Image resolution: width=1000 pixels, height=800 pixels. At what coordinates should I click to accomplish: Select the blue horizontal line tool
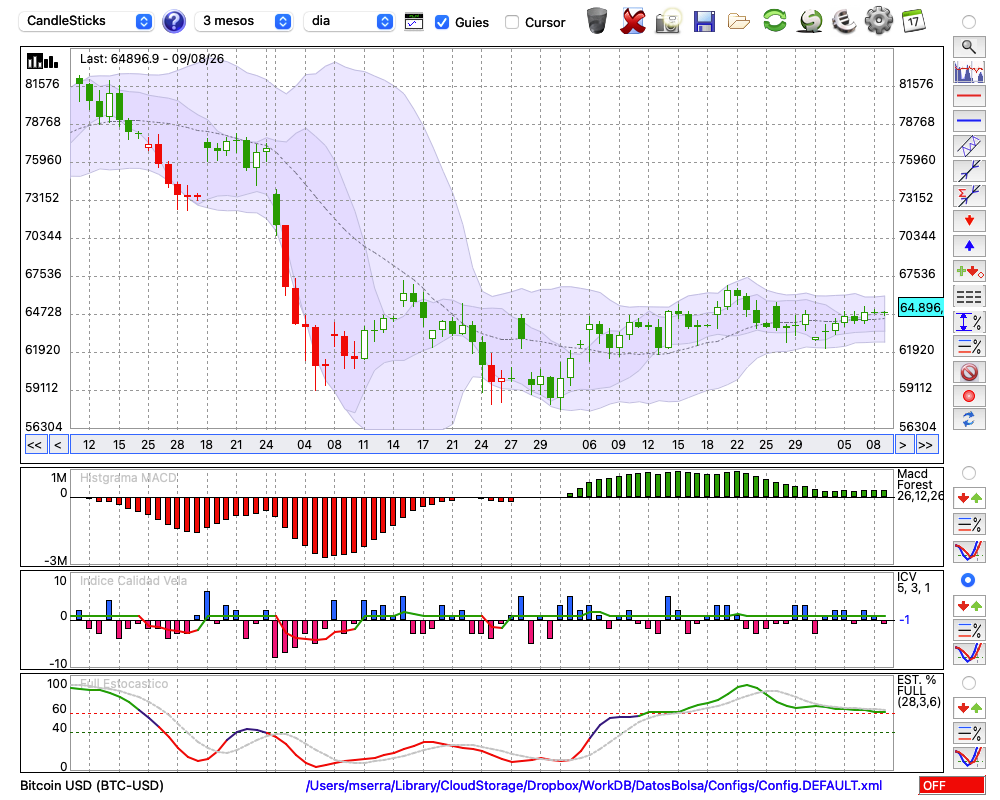969,121
